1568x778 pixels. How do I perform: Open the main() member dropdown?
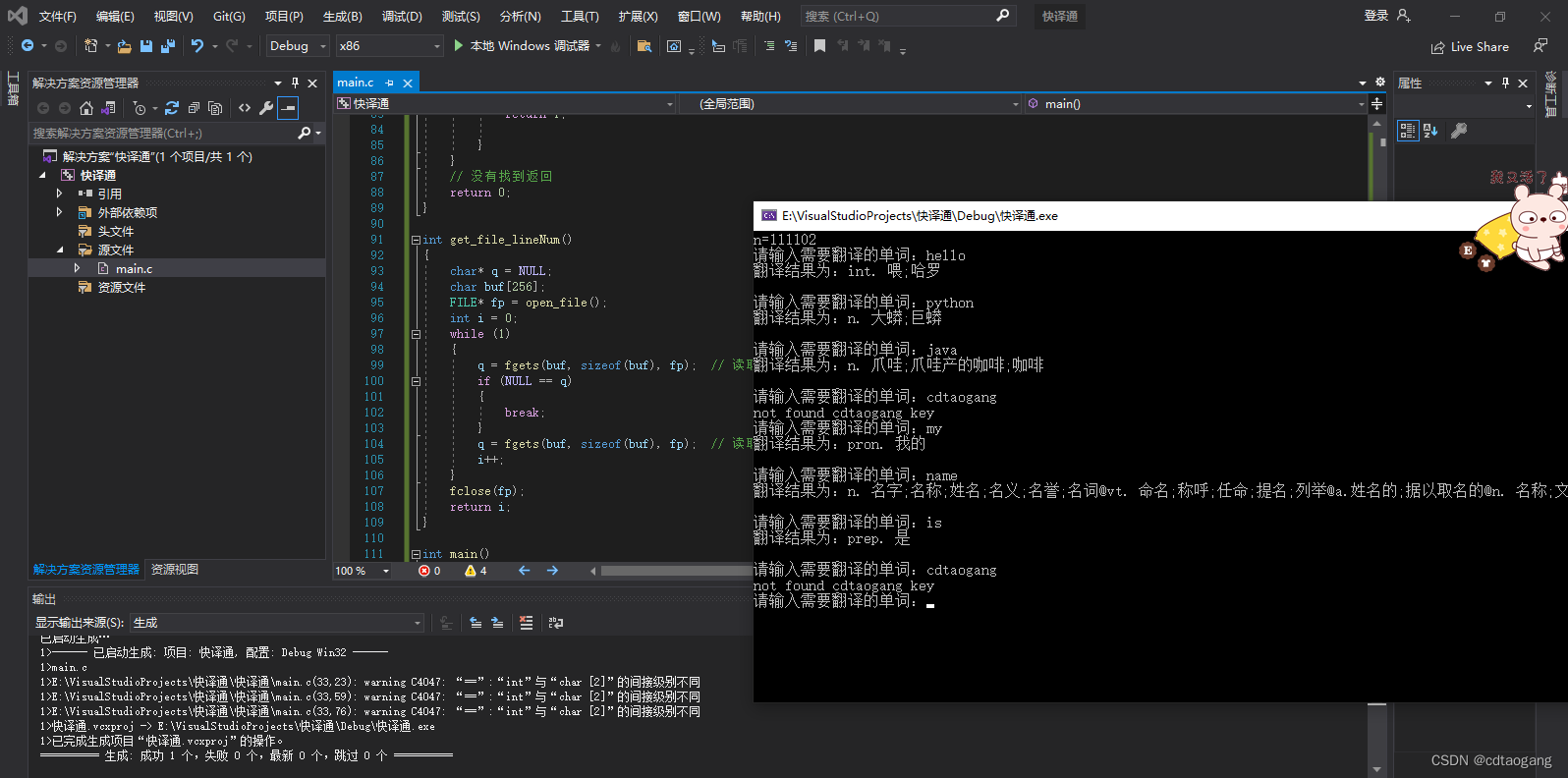(1196, 103)
